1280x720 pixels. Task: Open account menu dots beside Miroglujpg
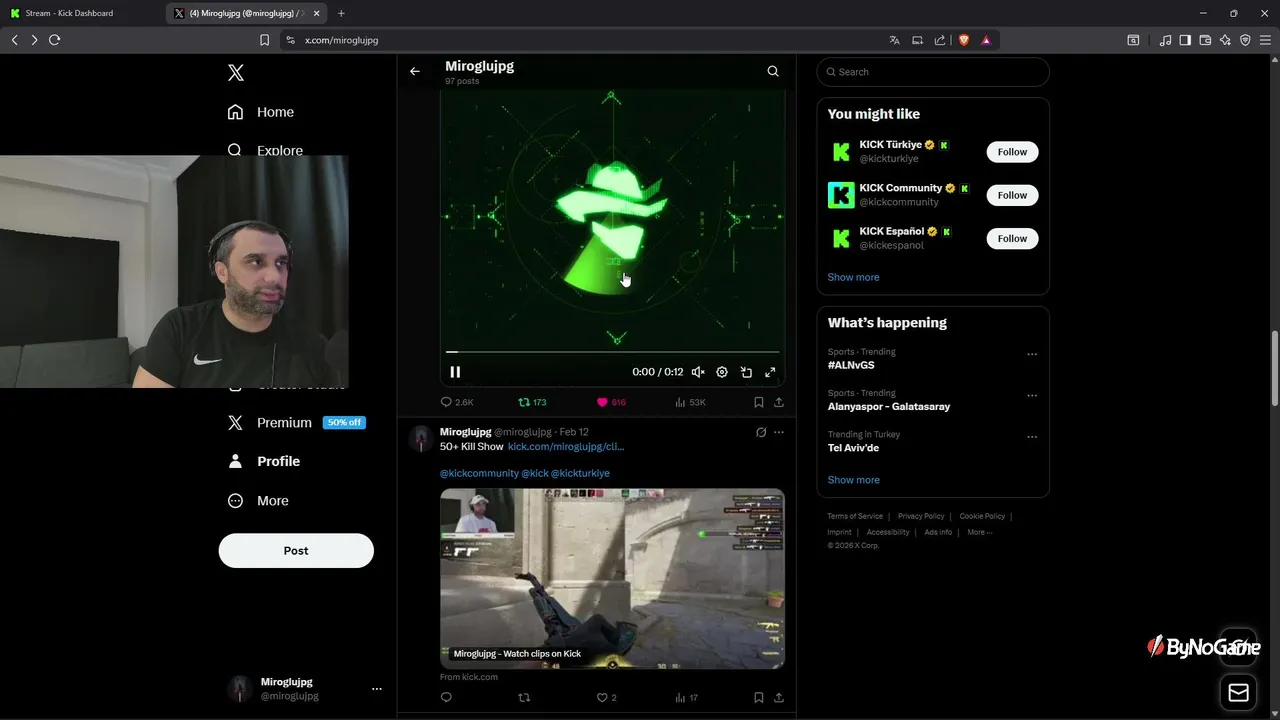pos(377,689)
